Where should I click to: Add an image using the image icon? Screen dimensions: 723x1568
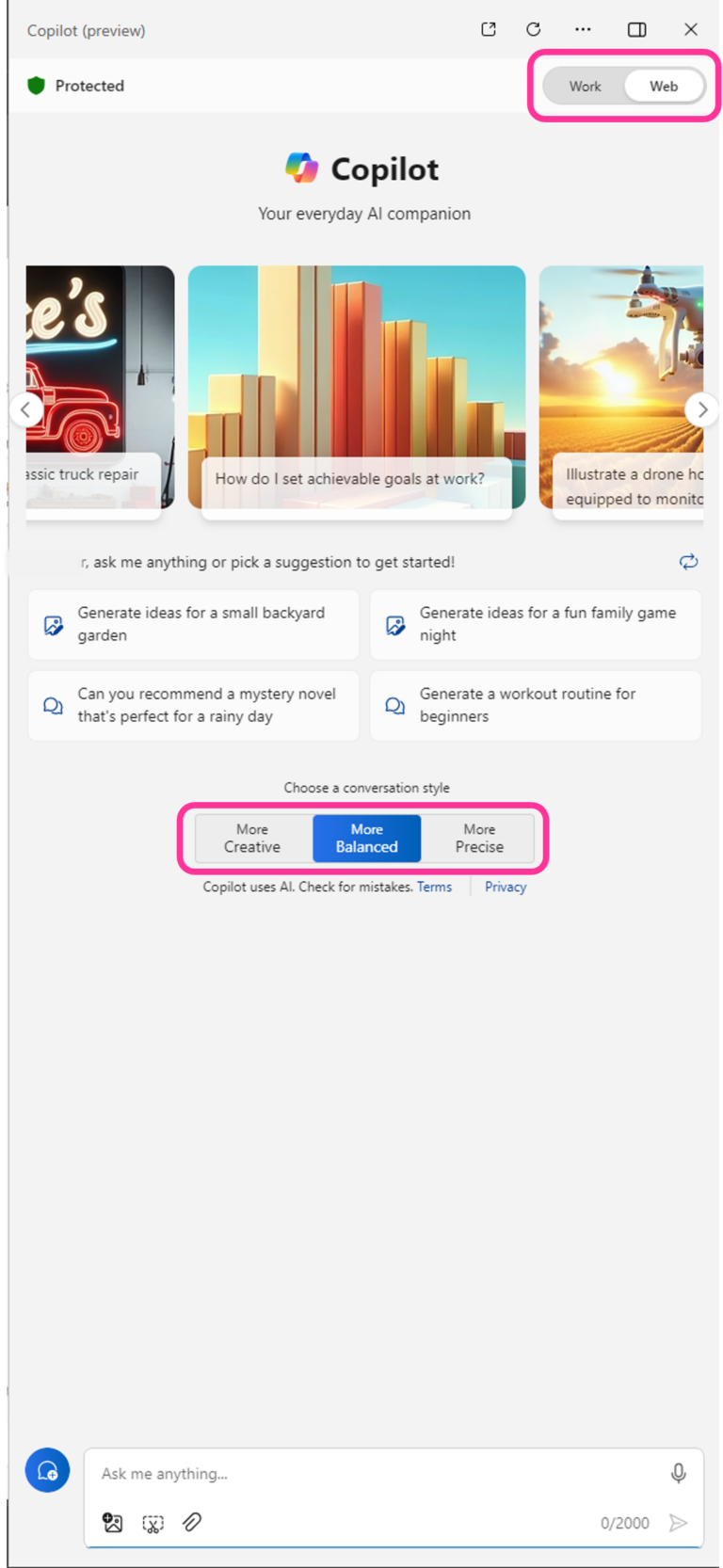[x=113, y=1523]
